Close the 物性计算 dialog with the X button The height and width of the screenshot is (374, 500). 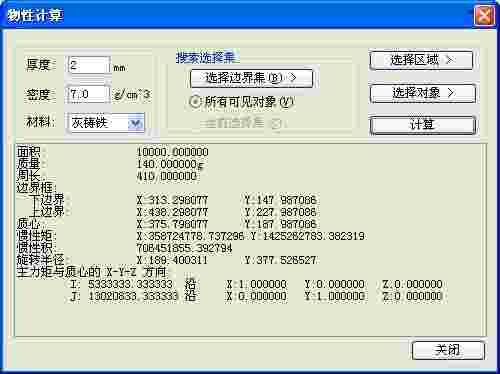483,15
